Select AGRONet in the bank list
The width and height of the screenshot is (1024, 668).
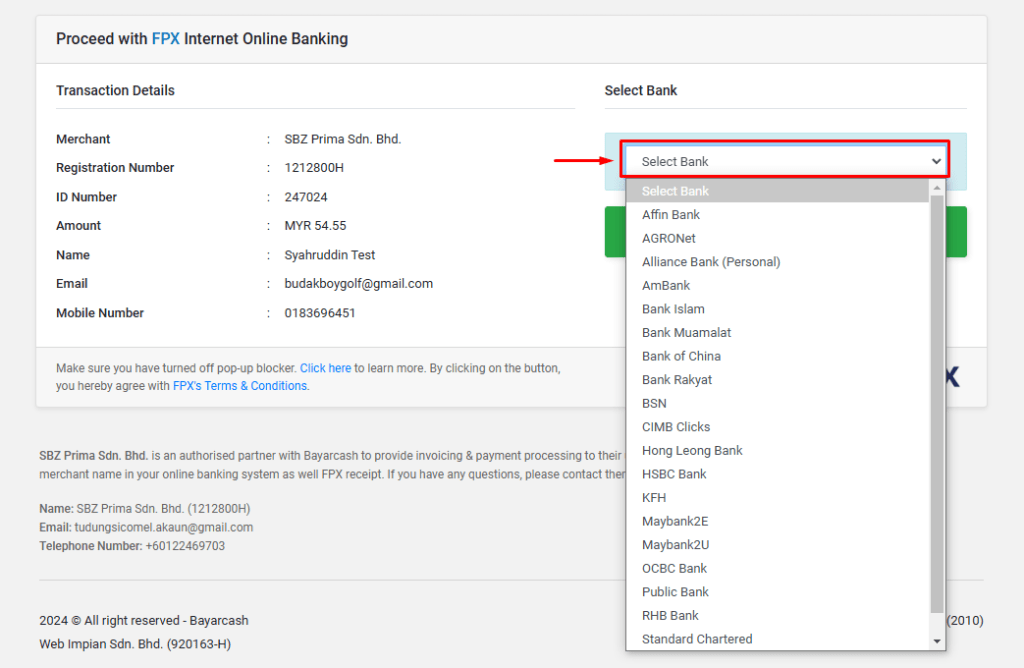[x=777, y=238]
